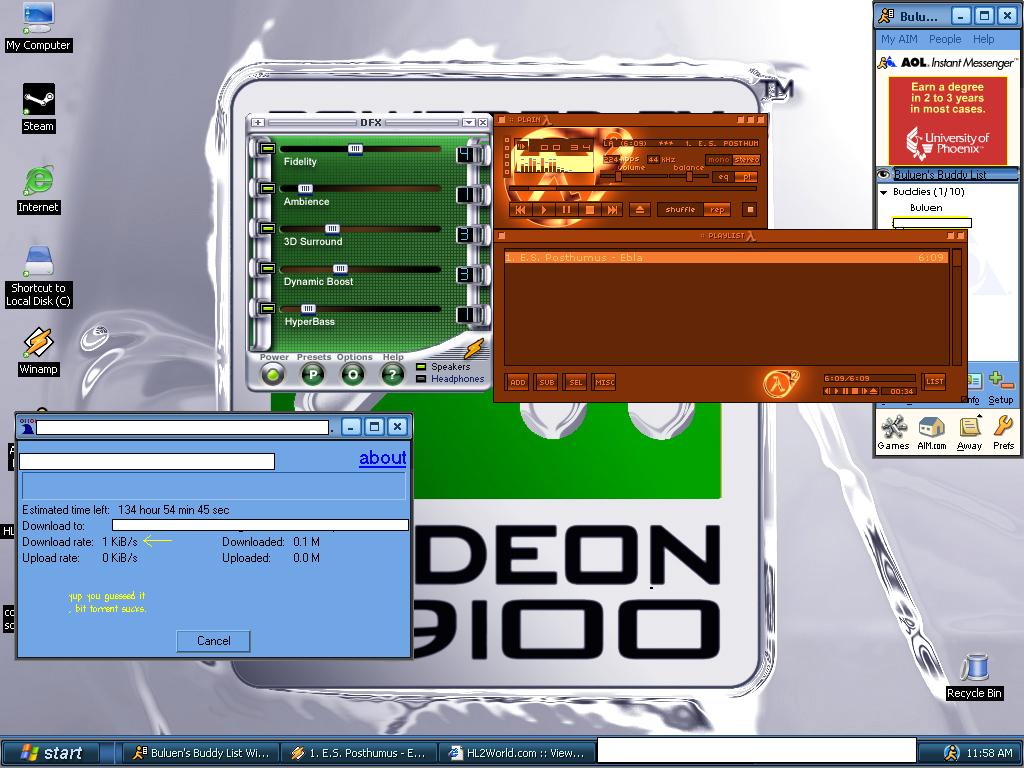Click the DFX lightning bolt logo
The height and width of the screenshot is (768, 1024).
pyautogui.click(x=474, y=348)
